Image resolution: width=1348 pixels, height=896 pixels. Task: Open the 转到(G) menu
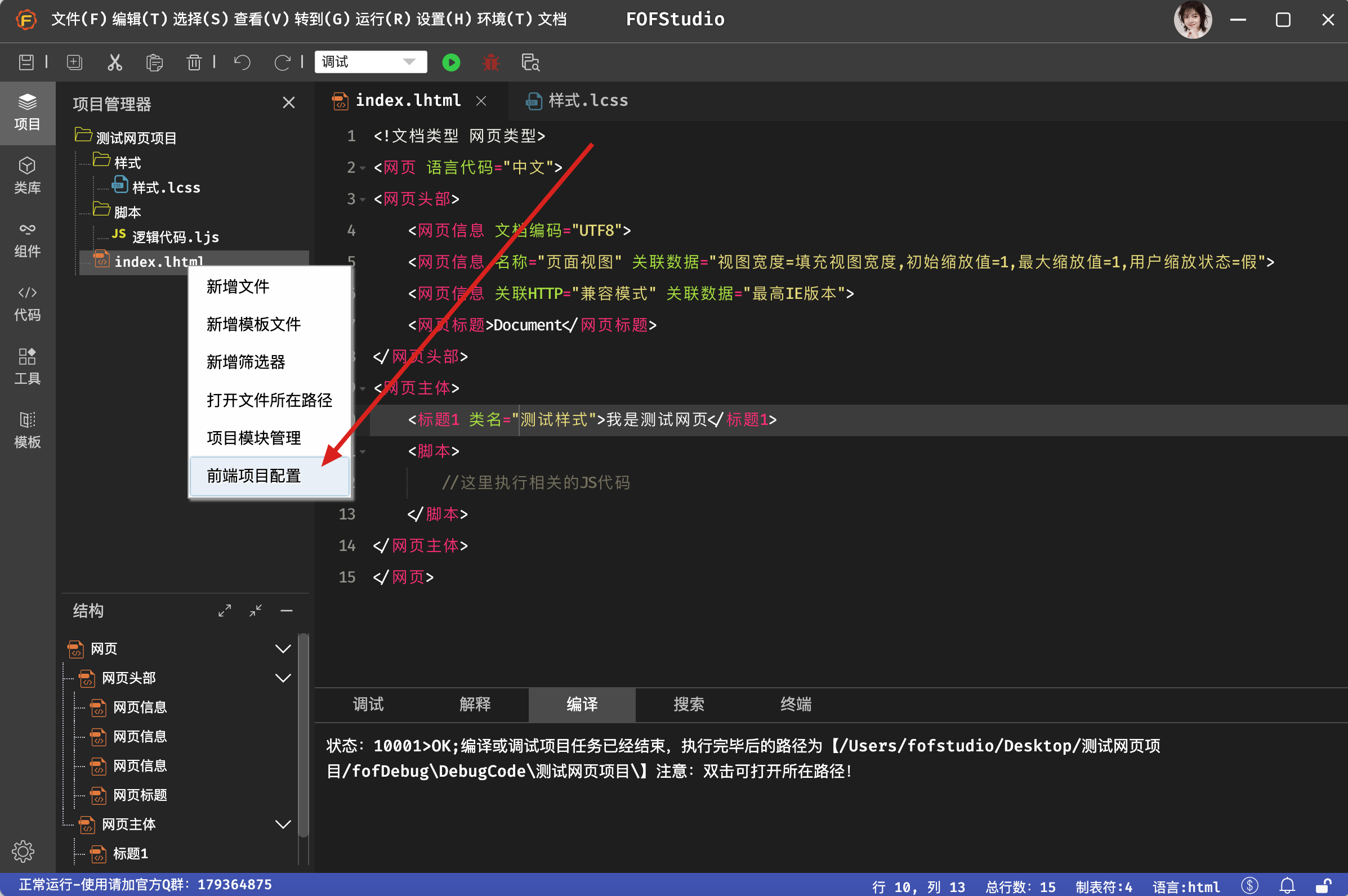pyautogui.click(x=323, y=20)
